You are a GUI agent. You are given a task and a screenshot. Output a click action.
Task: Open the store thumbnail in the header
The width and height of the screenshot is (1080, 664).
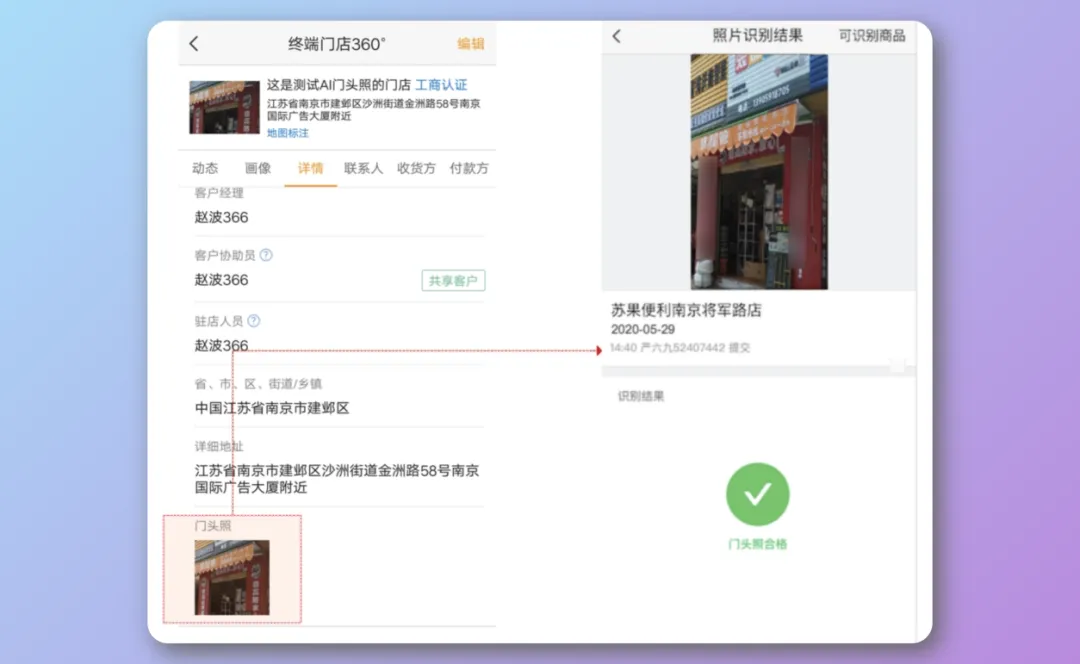tap(225, 107)
